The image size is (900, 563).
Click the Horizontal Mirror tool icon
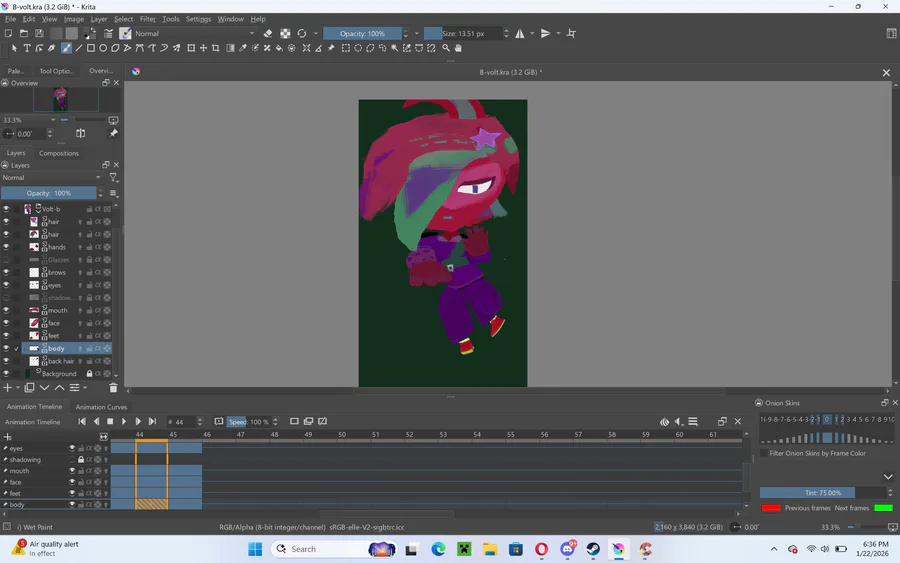(x=519, y=33)
